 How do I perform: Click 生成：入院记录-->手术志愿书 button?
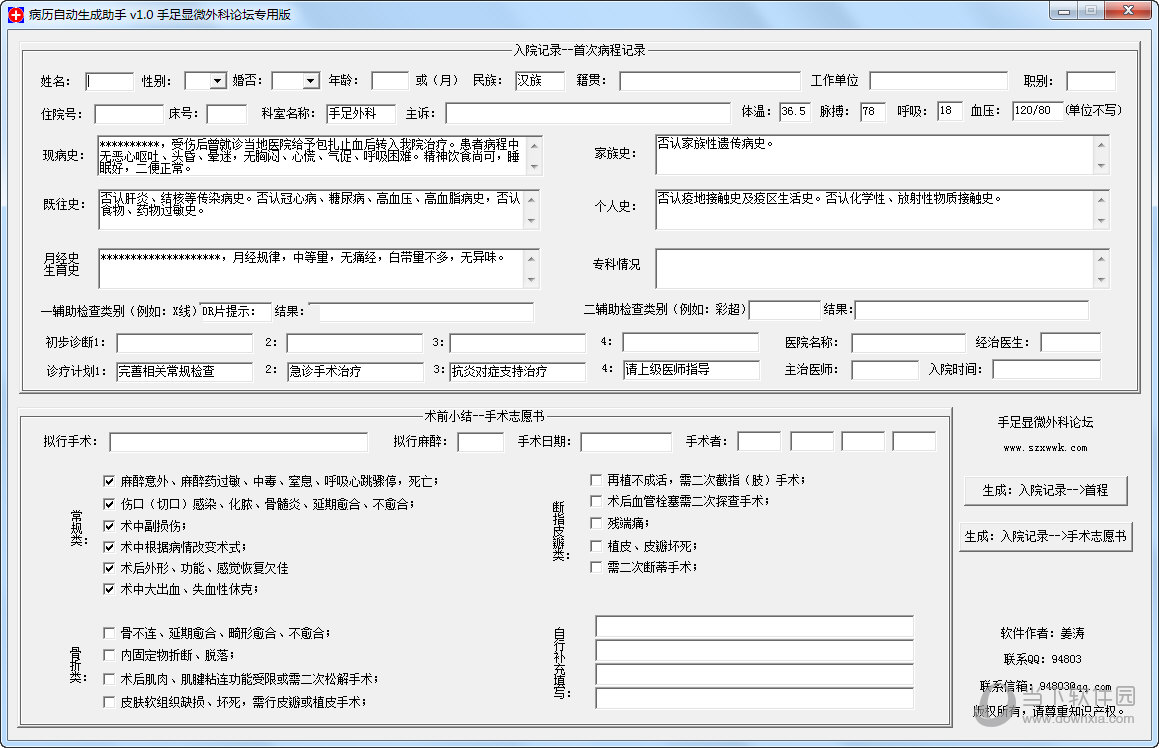tap(1045, 537)
